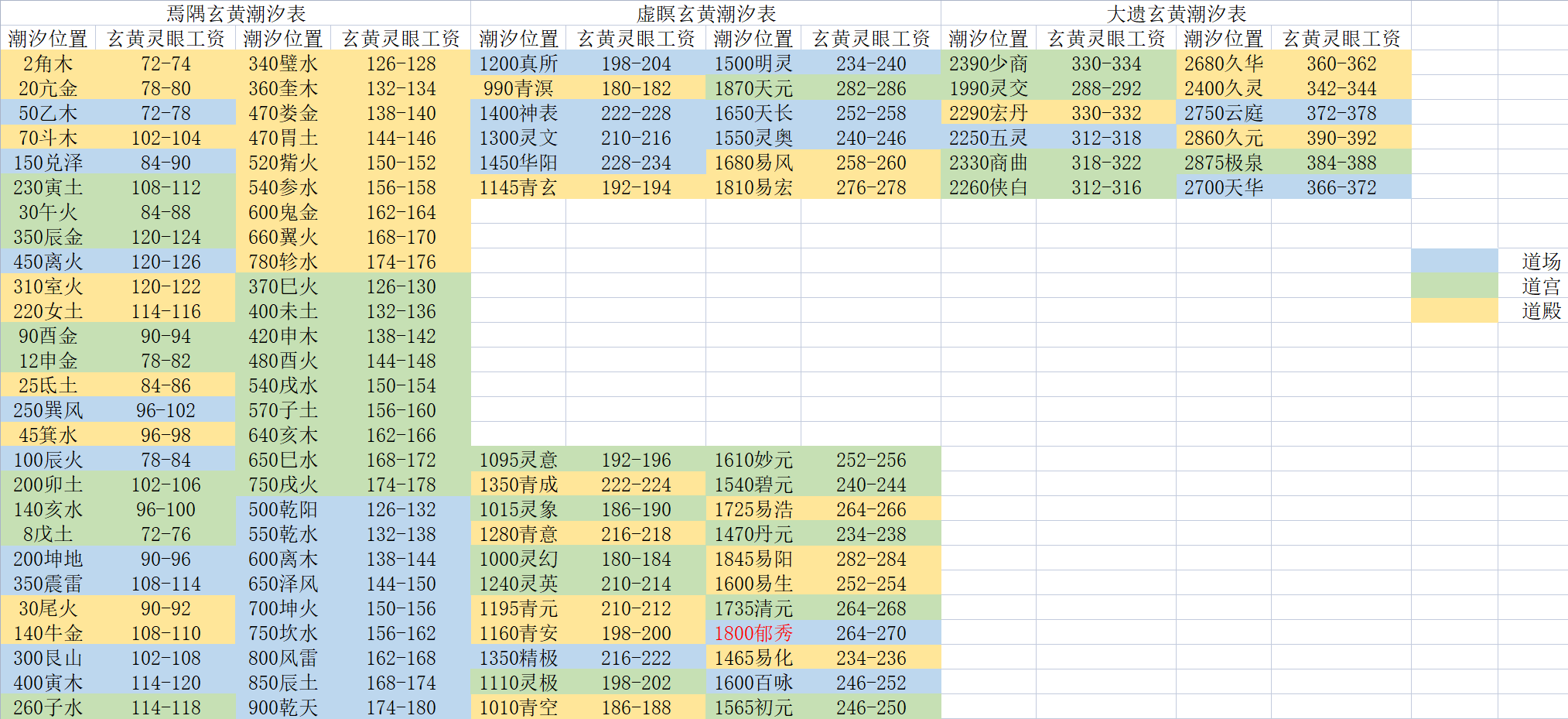Select the 焉隅玄黄潮汐表 title cell

click(x=236, y=13)
